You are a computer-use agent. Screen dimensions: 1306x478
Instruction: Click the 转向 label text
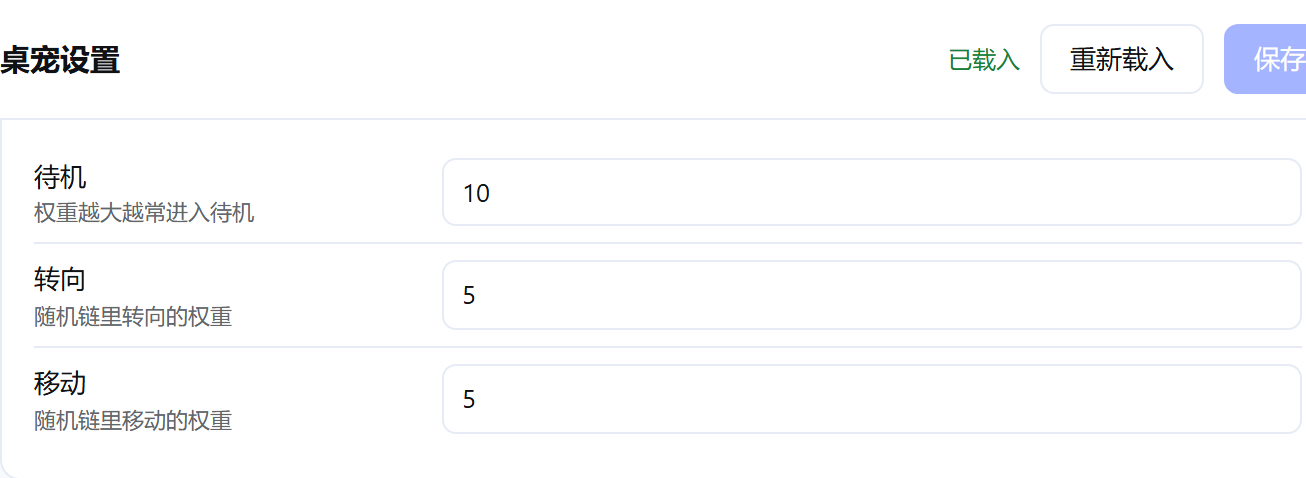pyautogui.click(x=60, y=281)
